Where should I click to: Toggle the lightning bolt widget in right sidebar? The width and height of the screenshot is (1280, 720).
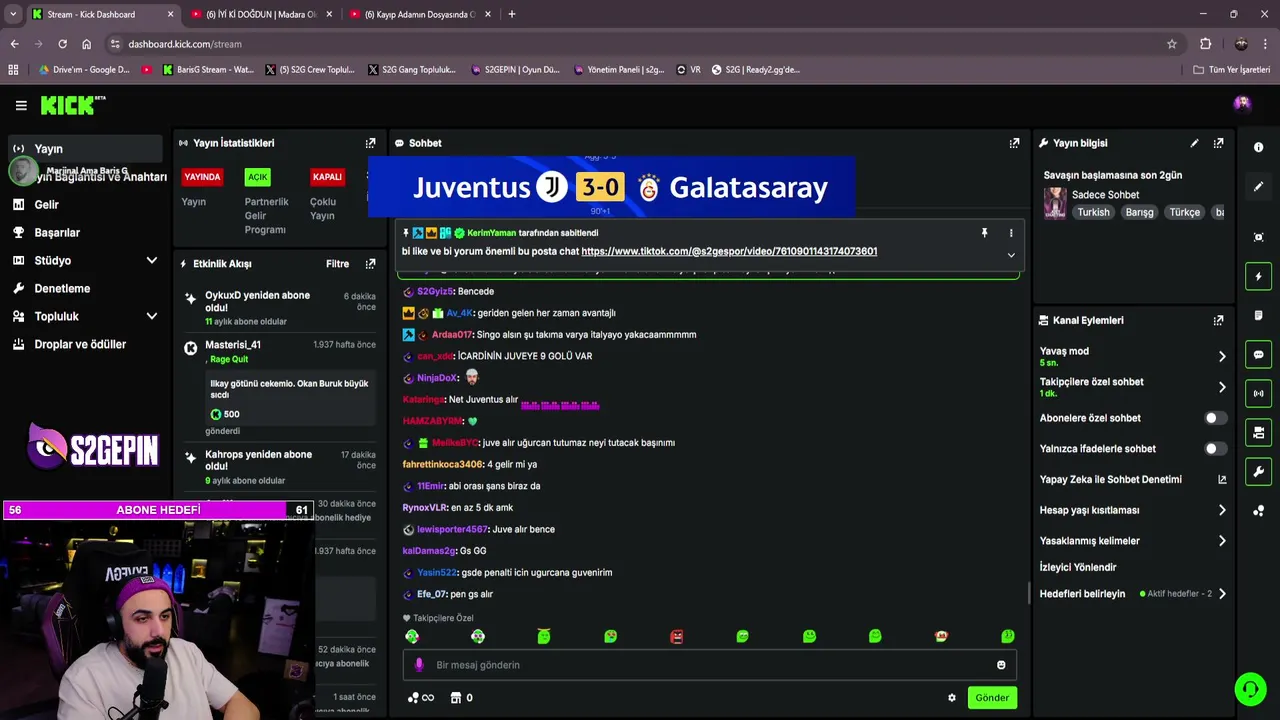tap(1258, 276)
